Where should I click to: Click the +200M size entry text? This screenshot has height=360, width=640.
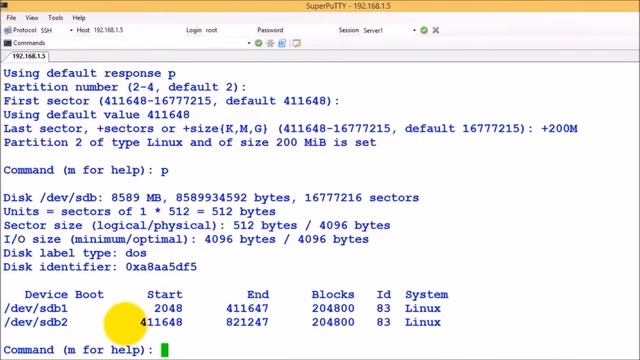click(x=559, y=129)
